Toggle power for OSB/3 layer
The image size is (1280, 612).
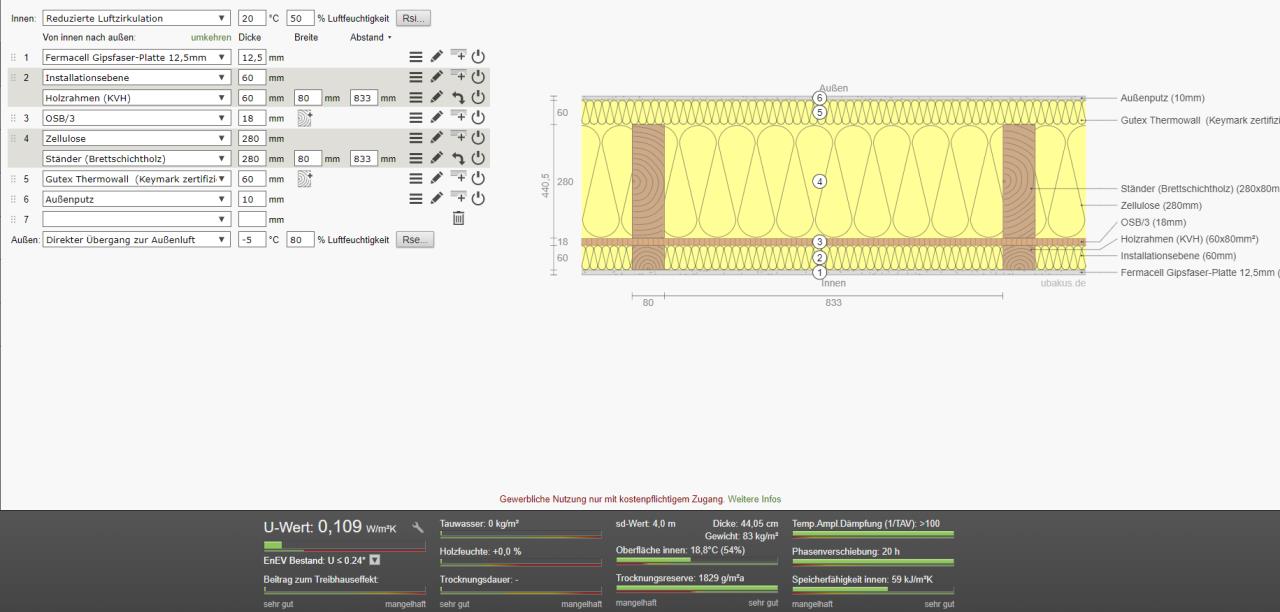[478, 118]
